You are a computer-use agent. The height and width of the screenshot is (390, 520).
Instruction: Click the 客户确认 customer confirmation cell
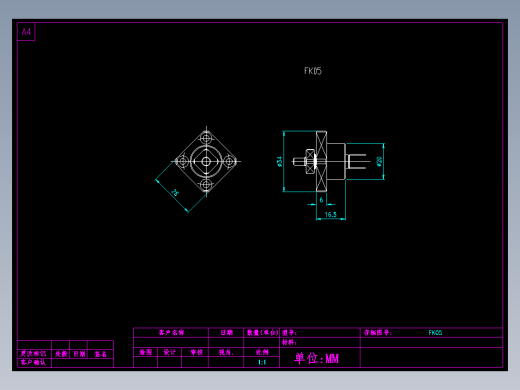coord(33,362)
